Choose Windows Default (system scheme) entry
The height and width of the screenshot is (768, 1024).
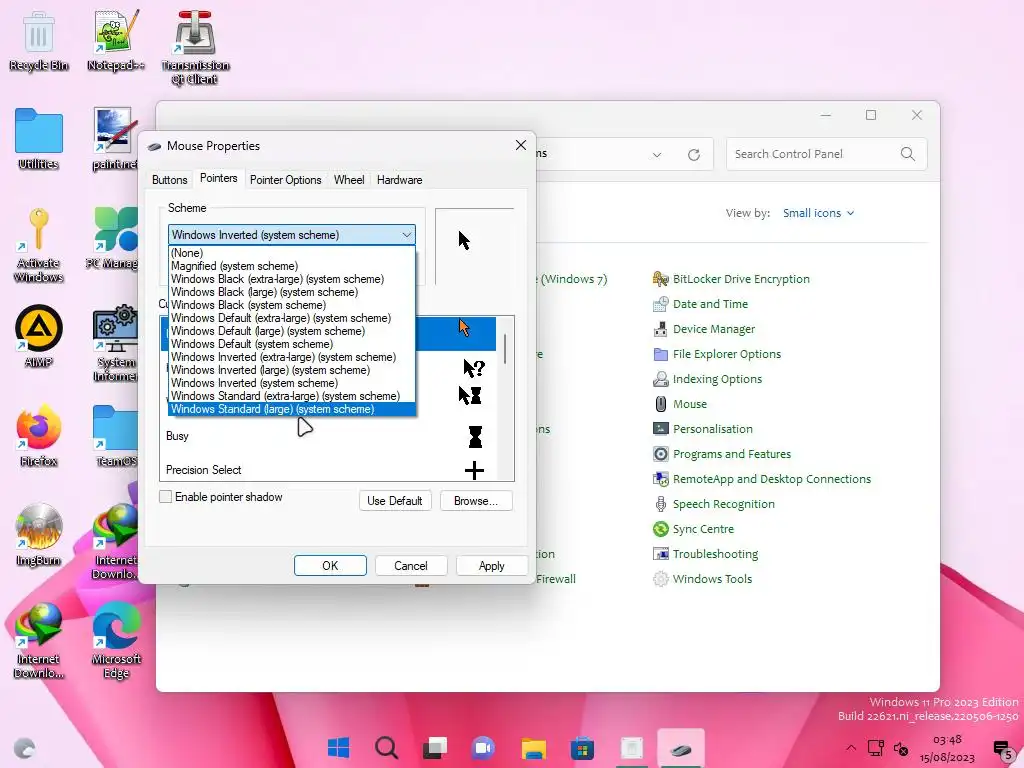(x=292, y=344)
